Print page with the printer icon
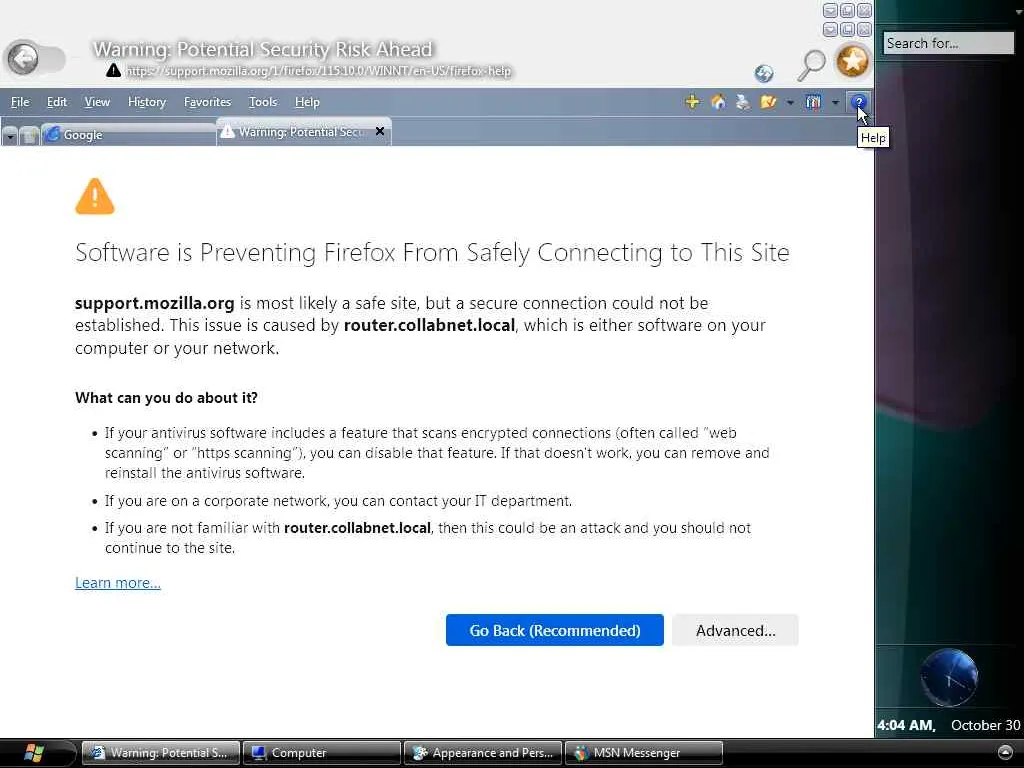This screenshot has height=768, width=1024. (743, 102)
